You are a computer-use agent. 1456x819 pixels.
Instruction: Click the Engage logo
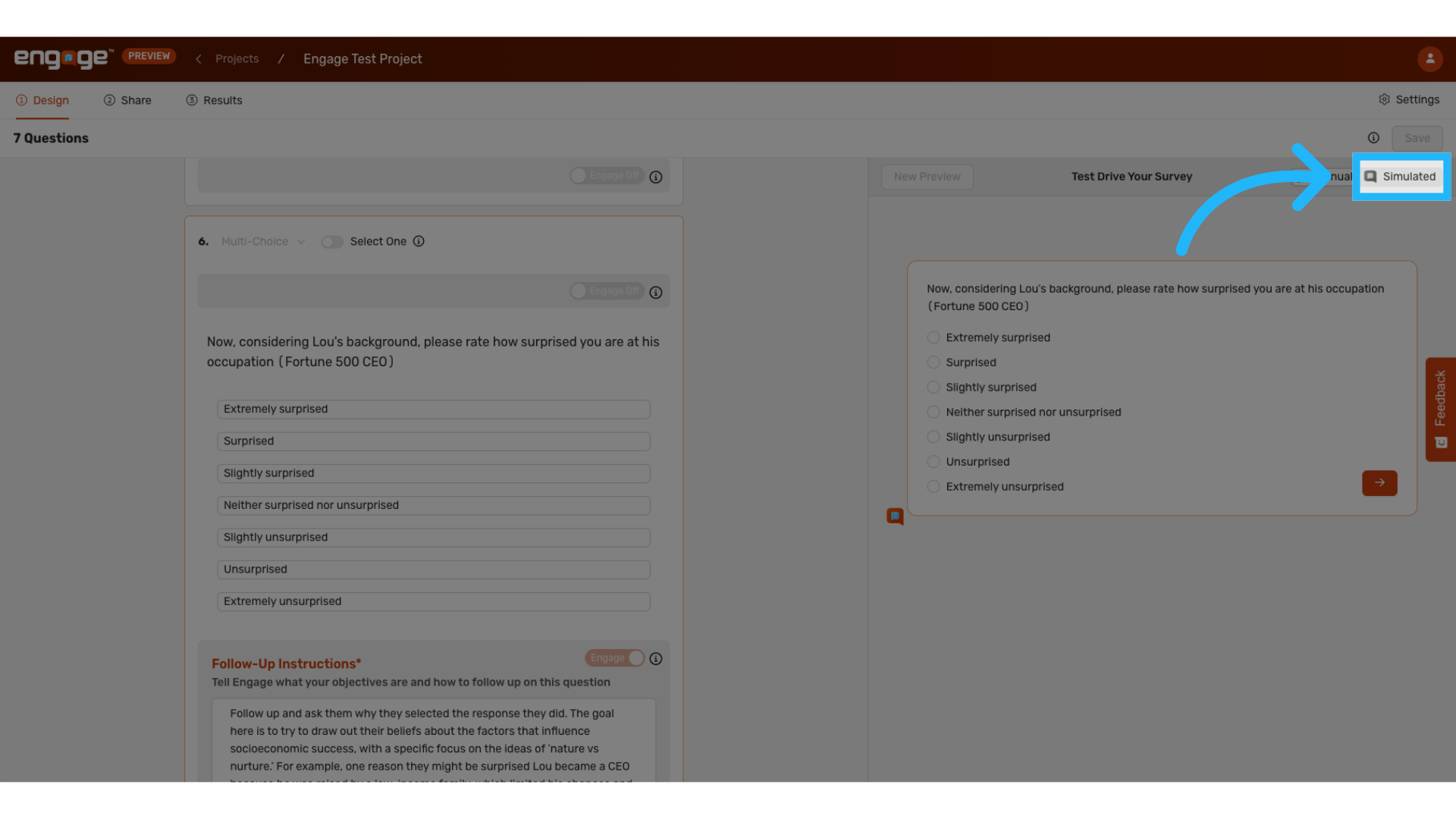coord(64,58)
